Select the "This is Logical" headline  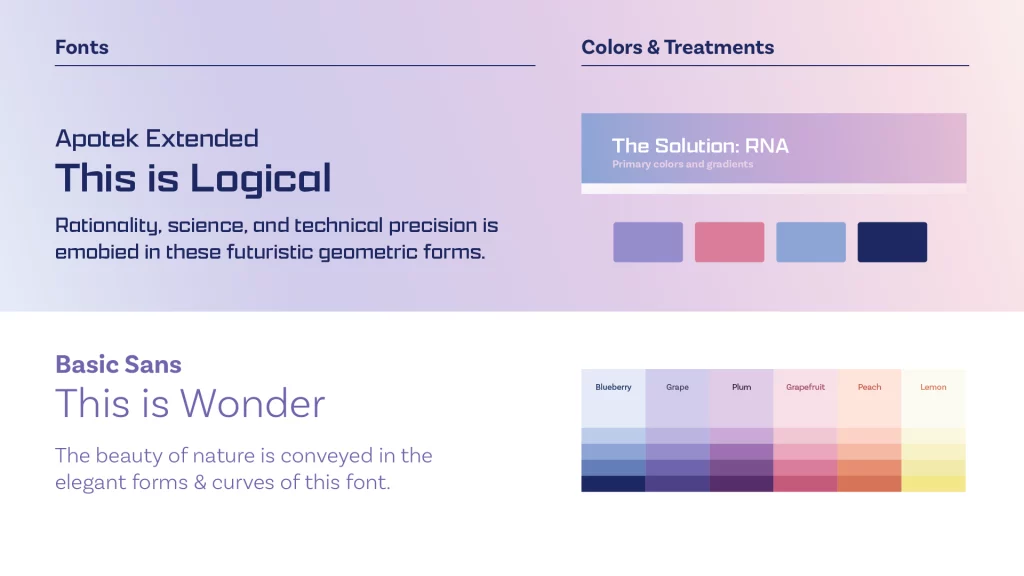[x=193, y=178]
